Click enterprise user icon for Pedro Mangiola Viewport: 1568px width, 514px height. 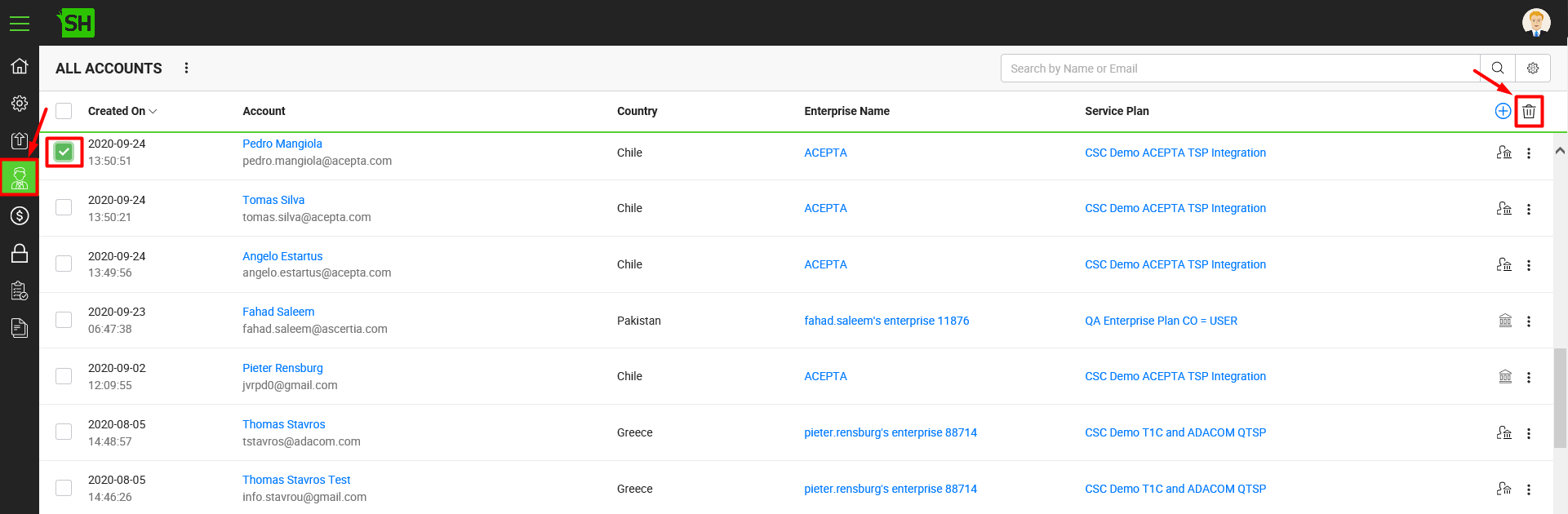(x=1504, y=153)
